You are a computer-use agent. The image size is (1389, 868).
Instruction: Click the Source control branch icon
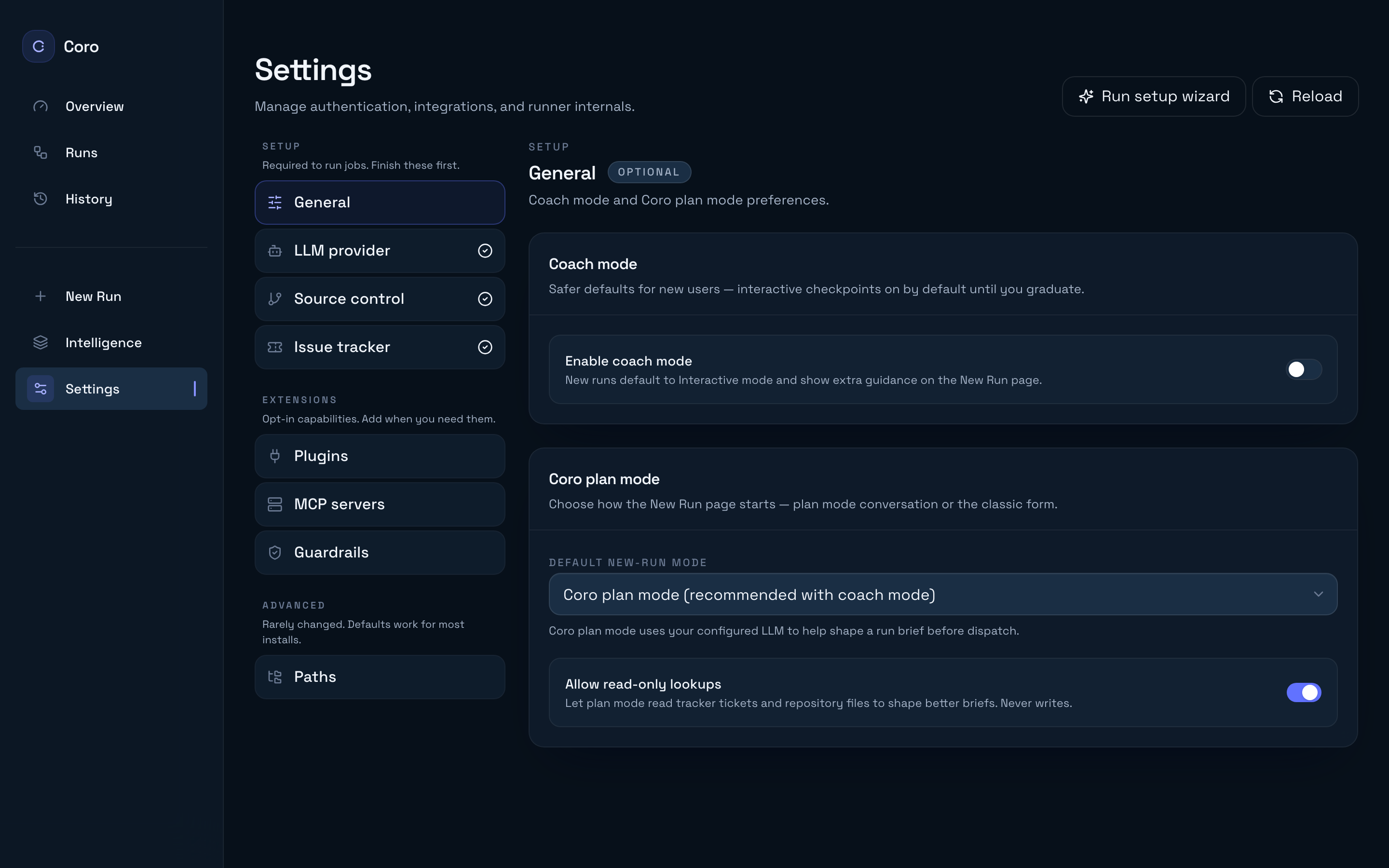pos(275,298)
